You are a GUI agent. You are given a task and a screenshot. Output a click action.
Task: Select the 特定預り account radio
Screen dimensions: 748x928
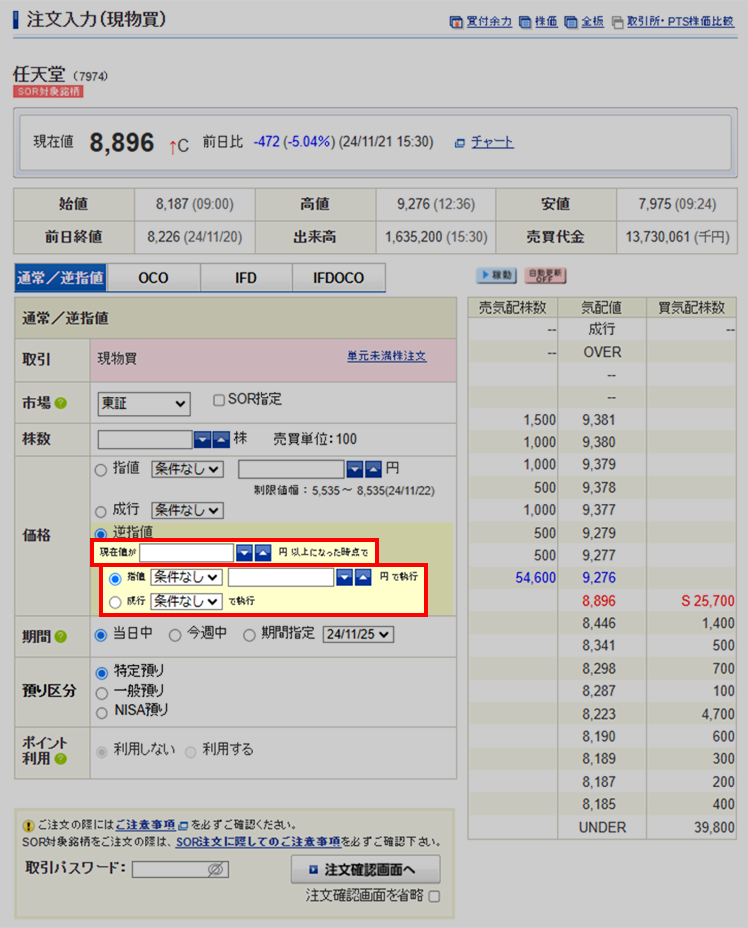point(102,673)
